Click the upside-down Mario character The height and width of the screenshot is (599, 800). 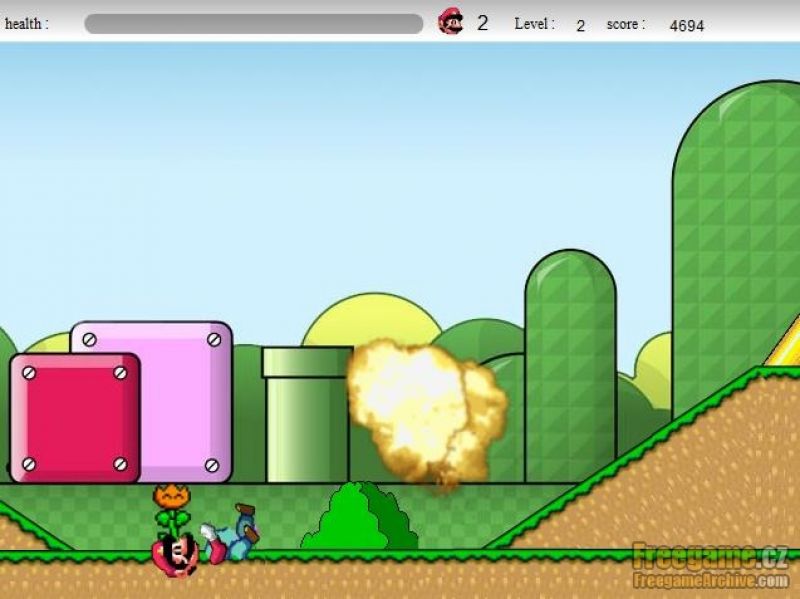[175, 555]
